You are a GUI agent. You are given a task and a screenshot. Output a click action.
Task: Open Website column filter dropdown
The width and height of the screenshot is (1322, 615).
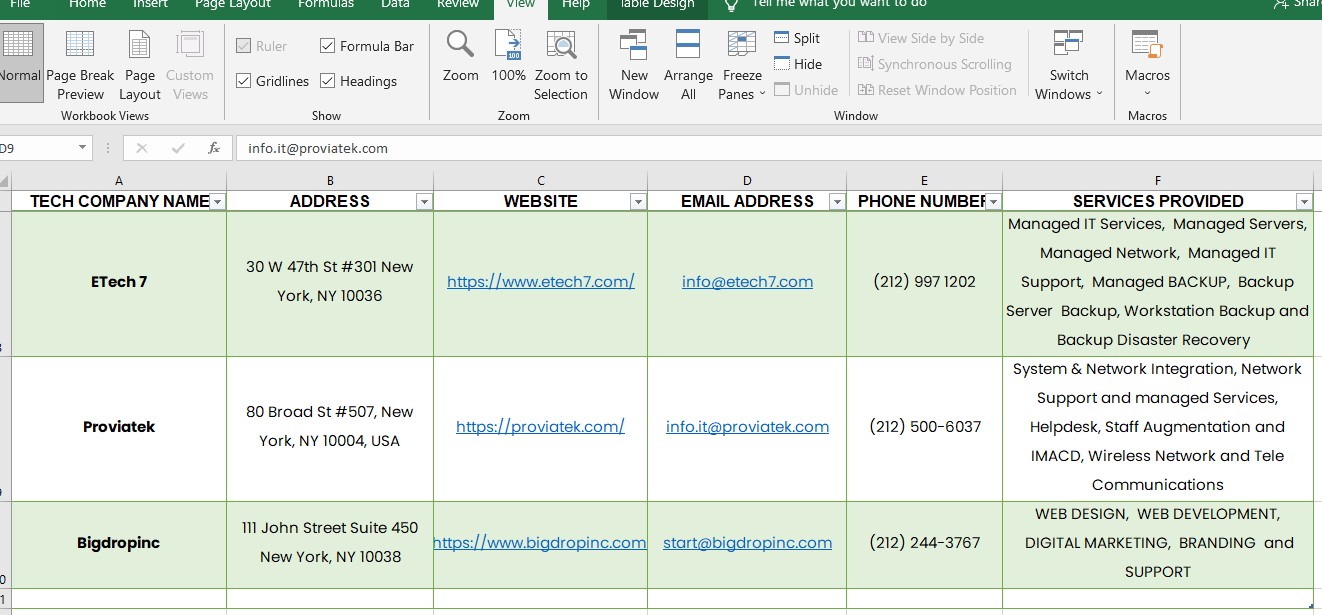(638, 202)
